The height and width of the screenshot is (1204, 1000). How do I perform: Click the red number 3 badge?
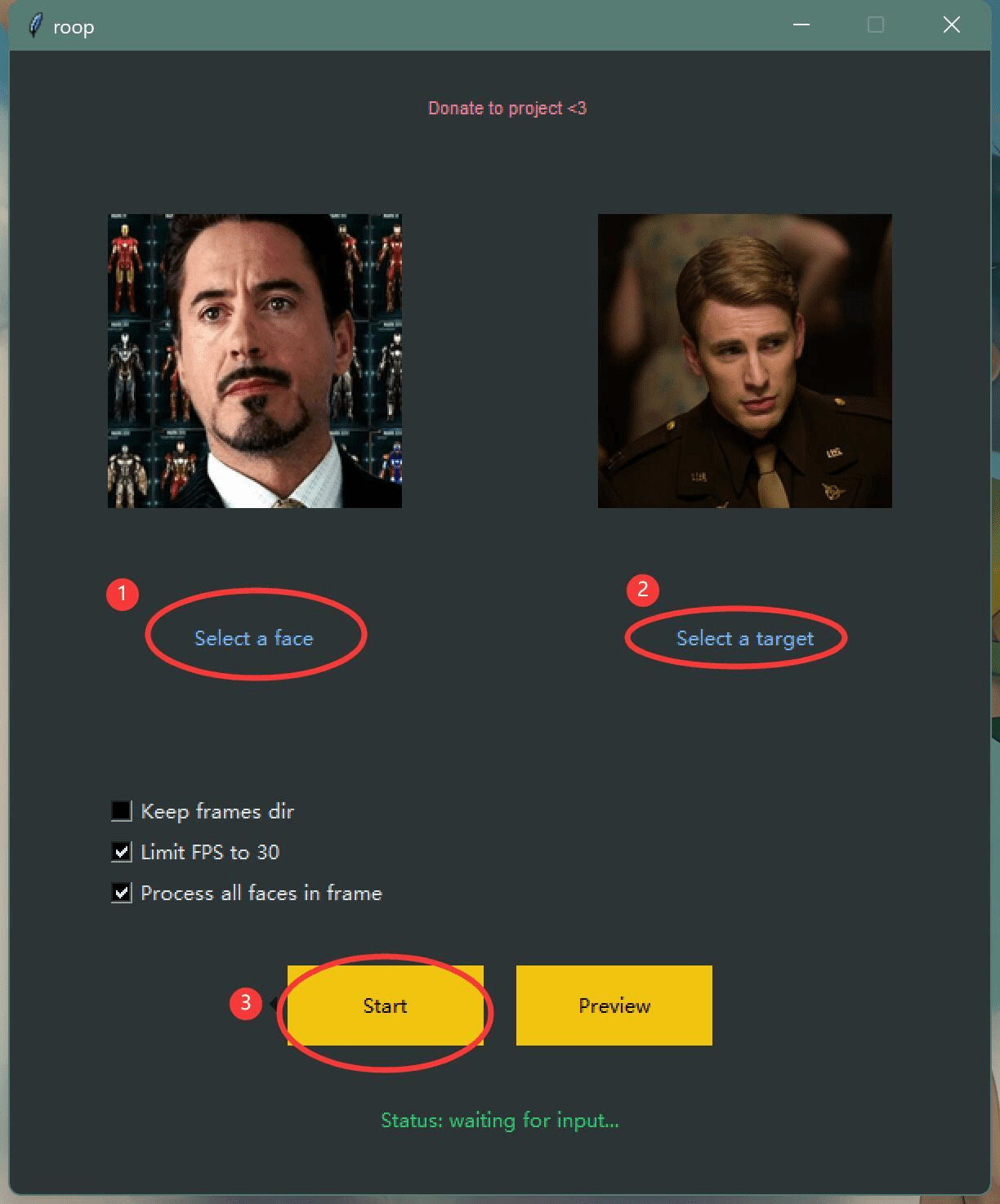[246, 1003]
